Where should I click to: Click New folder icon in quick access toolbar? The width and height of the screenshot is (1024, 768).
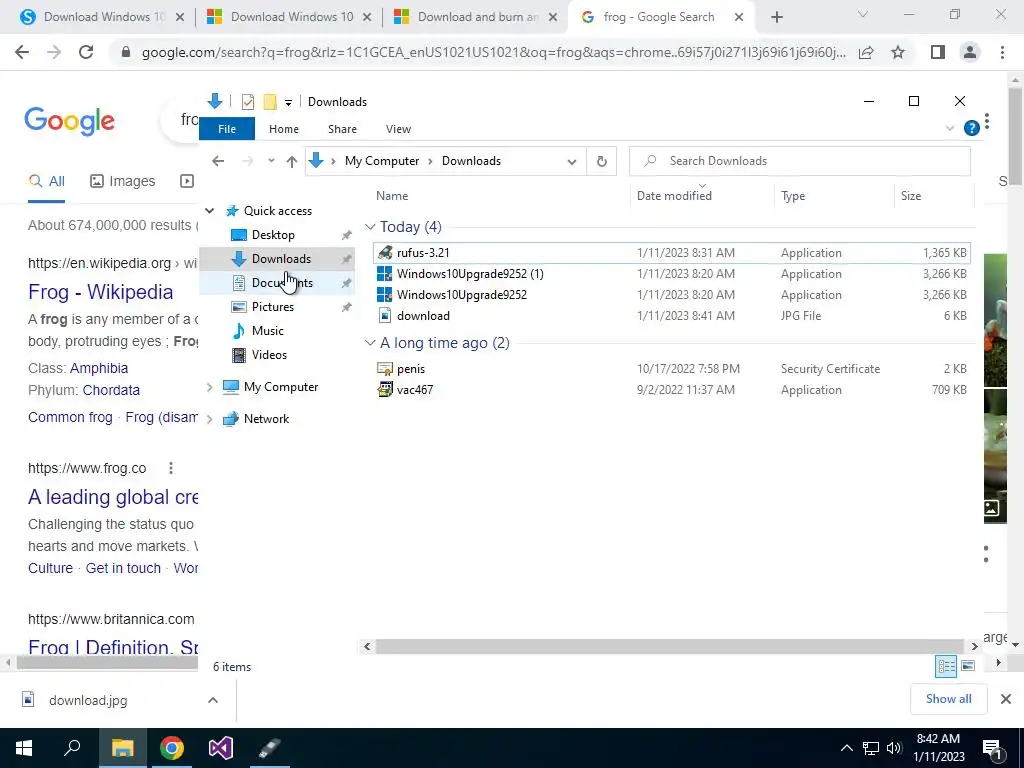click(x=270, y=102)
